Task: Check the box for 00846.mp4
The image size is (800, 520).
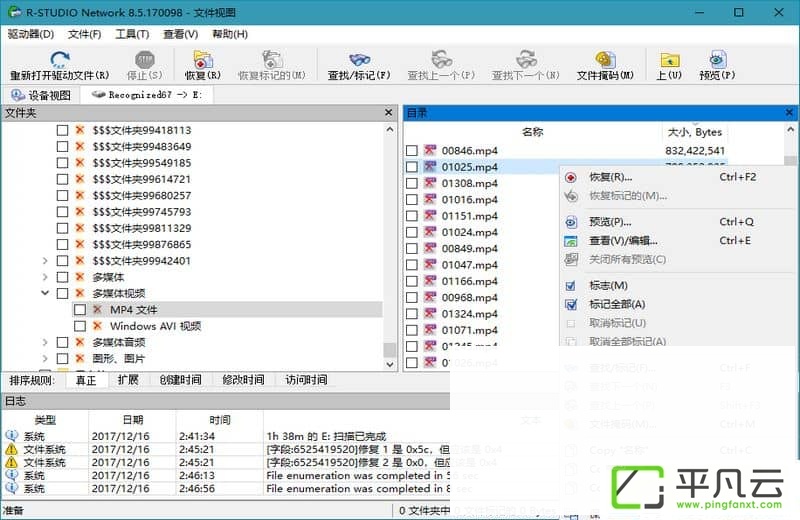Action: pyautogui.click(x=412, y=151)
